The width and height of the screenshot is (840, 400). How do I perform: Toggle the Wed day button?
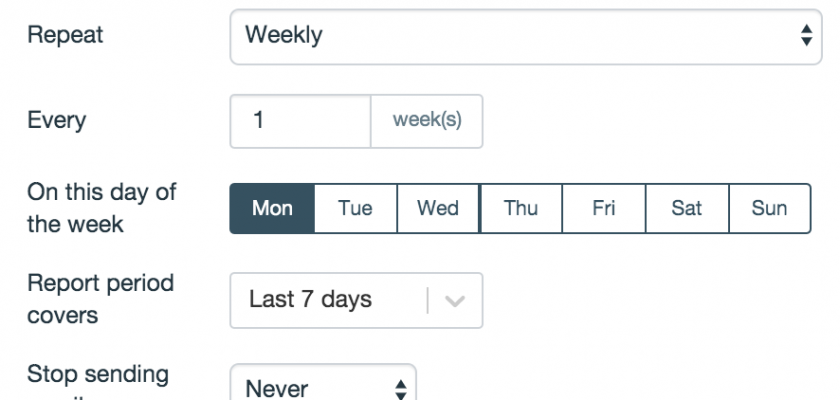[438, 208]
